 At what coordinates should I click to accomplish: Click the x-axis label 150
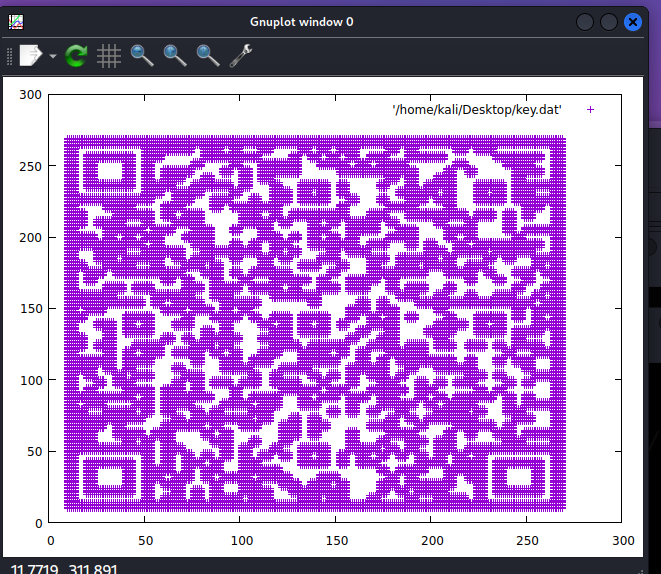coord(336,541)
